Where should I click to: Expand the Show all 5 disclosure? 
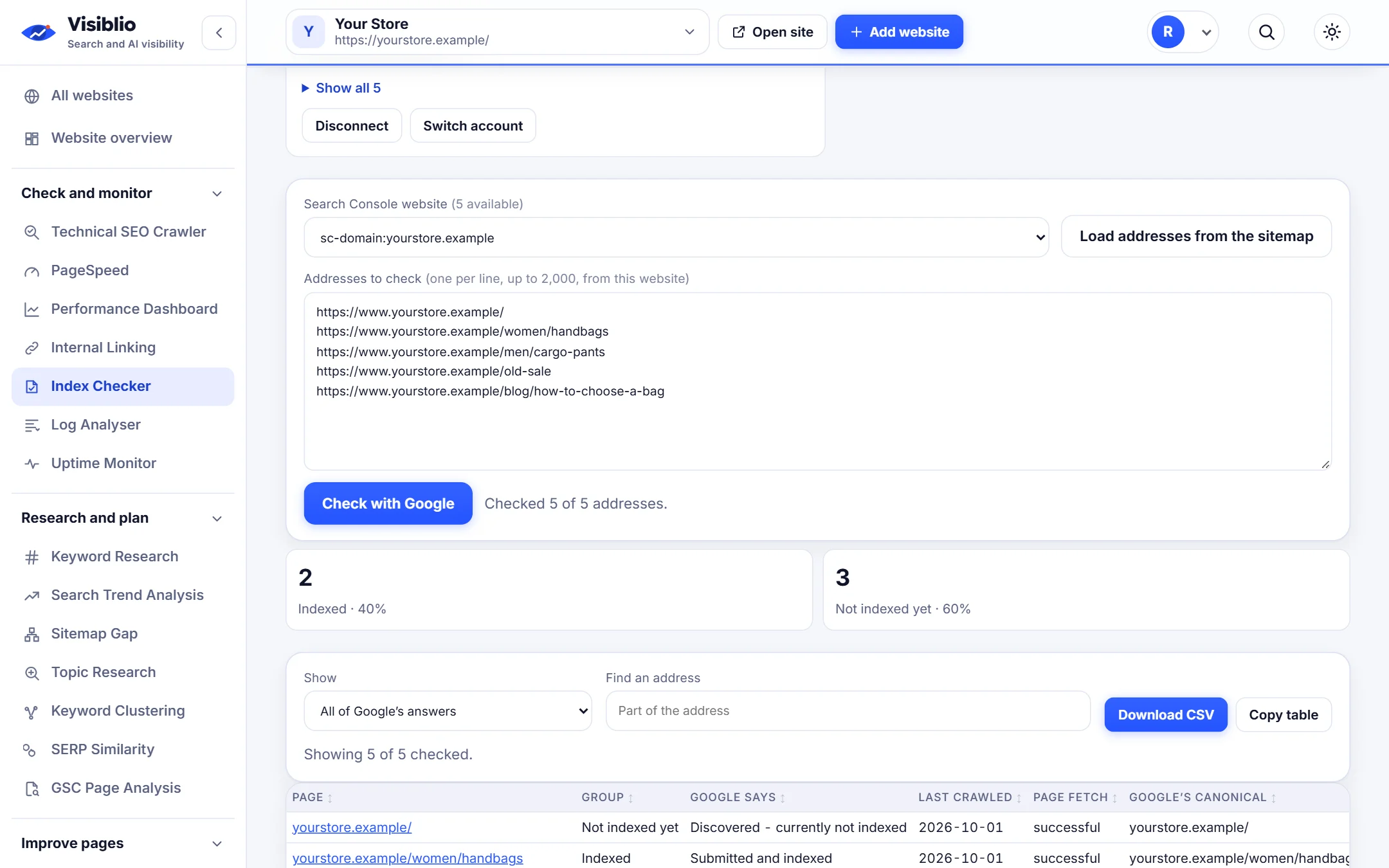pyautogui.click(x=341, y=88)
